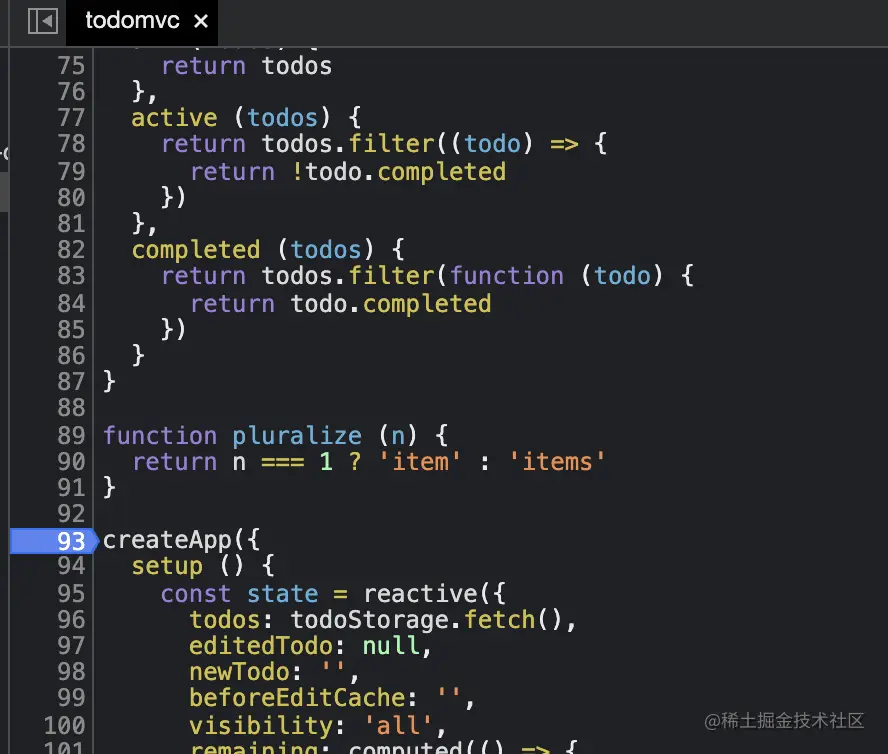Select the reactive keyword on line 95

pyautogui.click(x=418, y=593)
